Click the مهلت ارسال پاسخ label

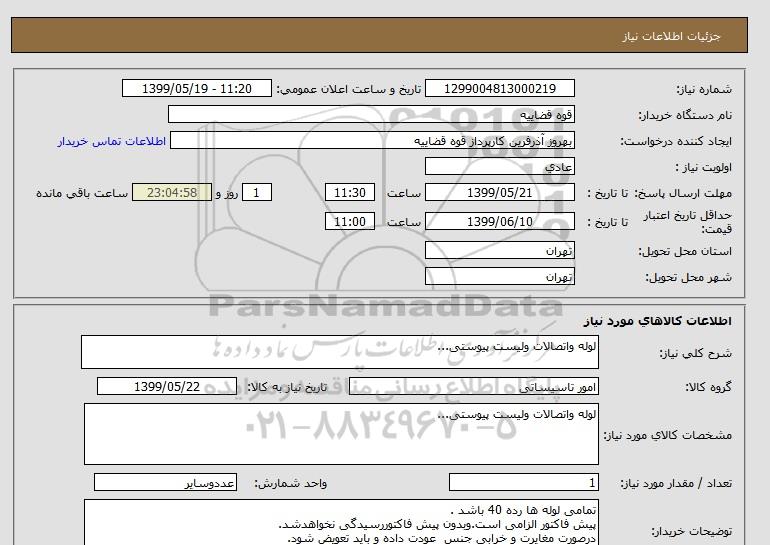tap(684, 193)
